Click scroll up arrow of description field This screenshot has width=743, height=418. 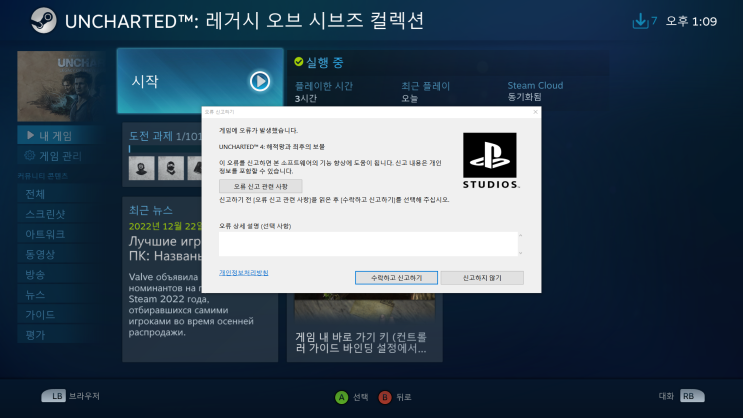pos(520,236)
